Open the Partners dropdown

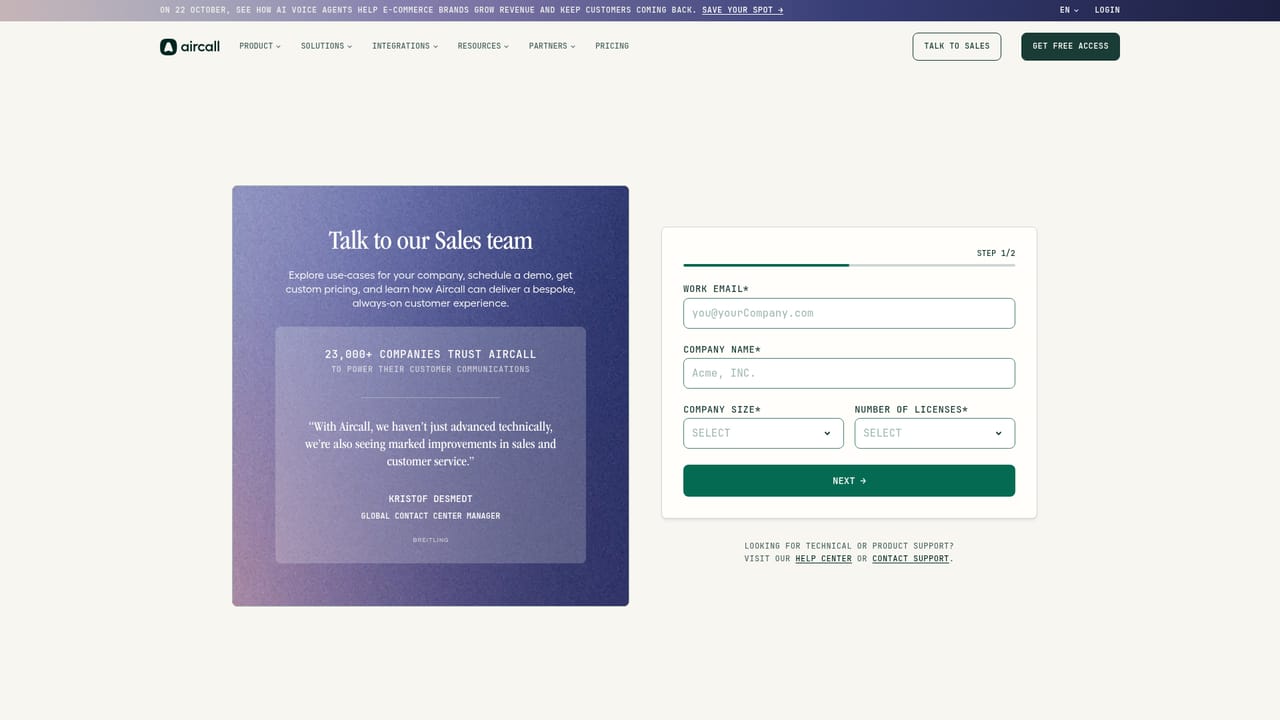click(552, 46)
